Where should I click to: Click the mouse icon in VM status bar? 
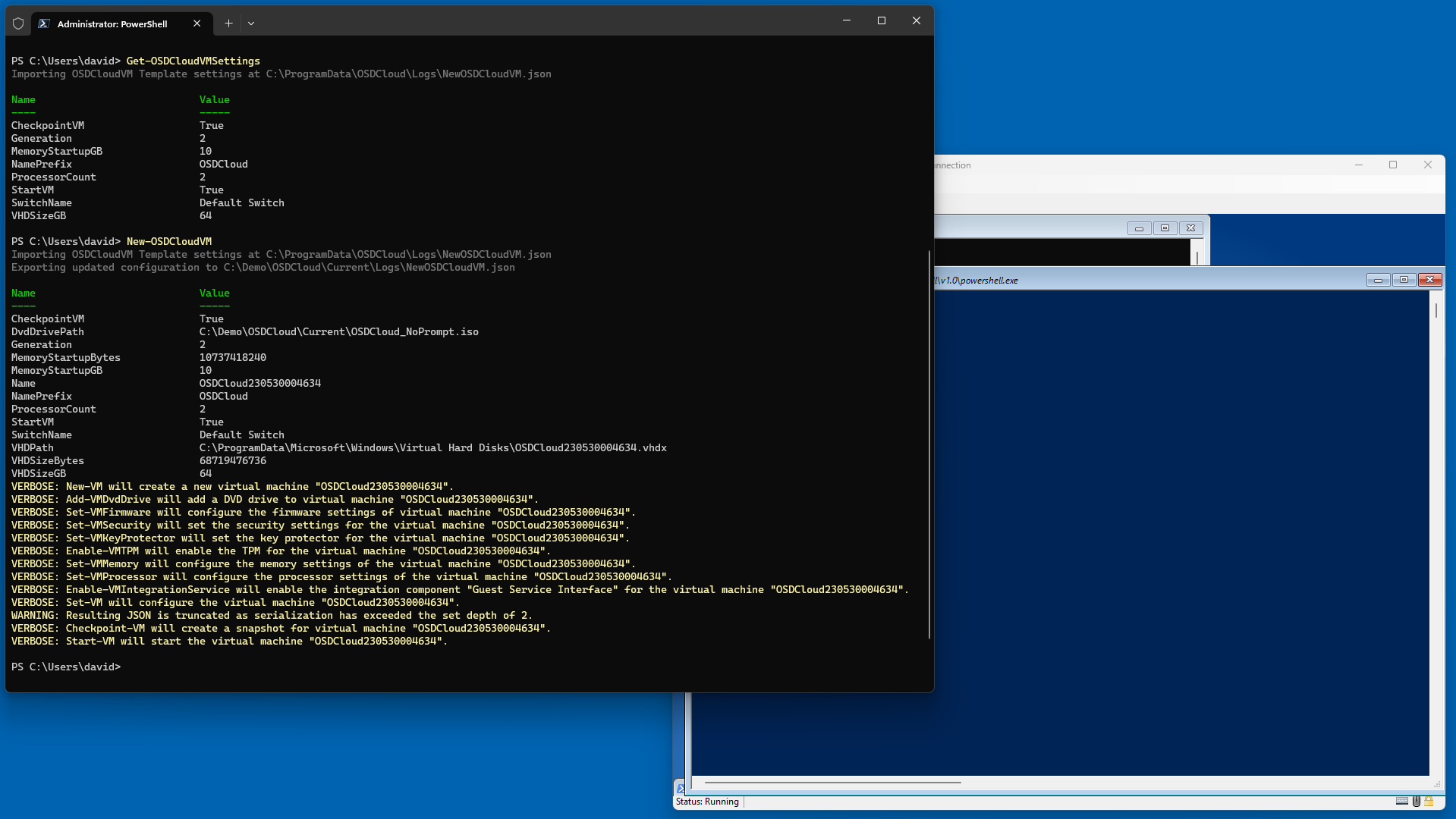pos(1416,801)
